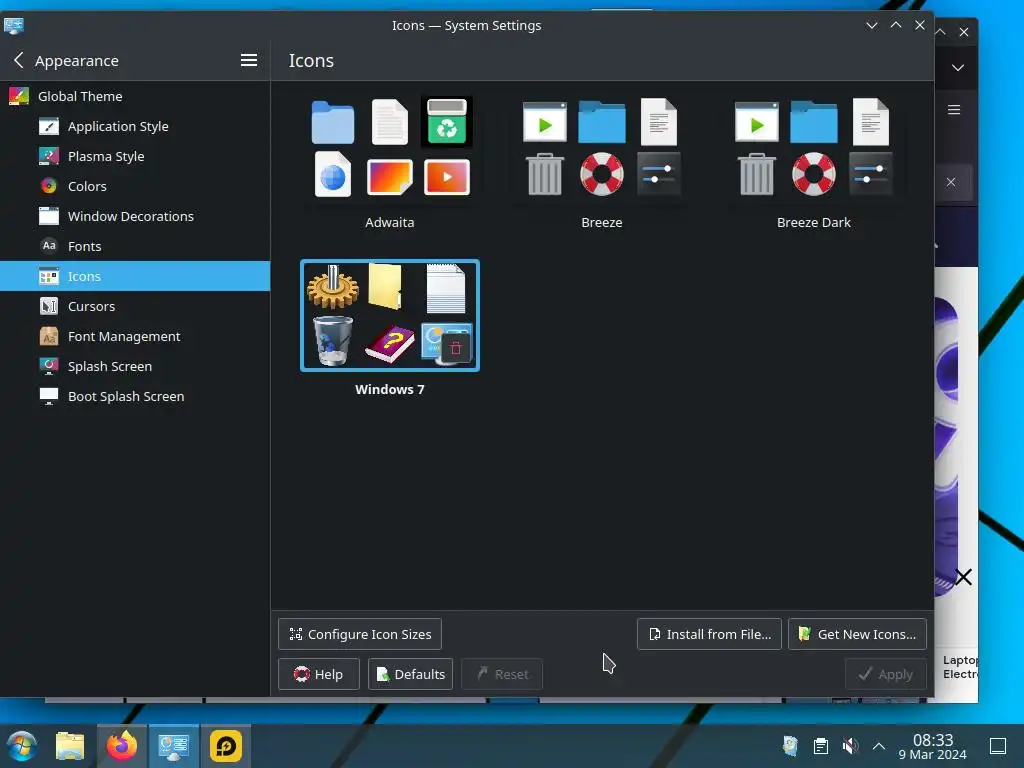Screen dimensions: 1024x768
Task: Open the recycle bin tray icon
Action: (x=790, y=746)
